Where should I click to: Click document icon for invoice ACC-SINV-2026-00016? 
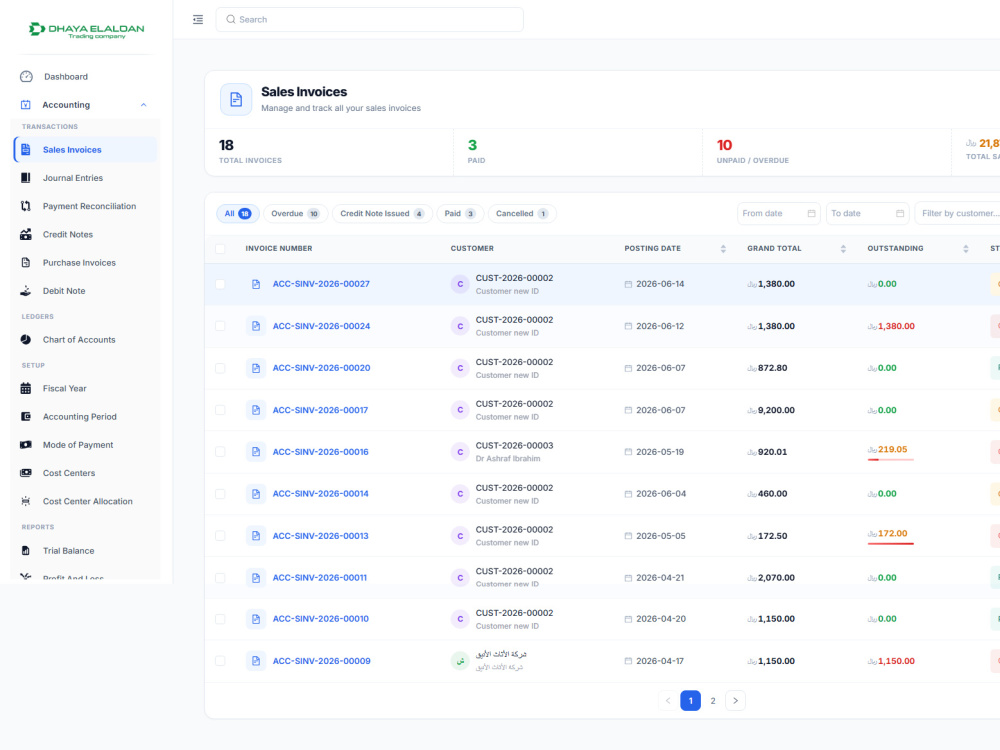(x=256, y=452)
